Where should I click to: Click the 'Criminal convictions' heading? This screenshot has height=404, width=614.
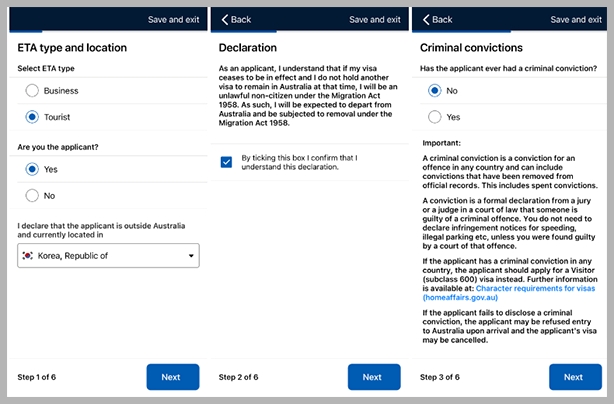coord(471,48)
